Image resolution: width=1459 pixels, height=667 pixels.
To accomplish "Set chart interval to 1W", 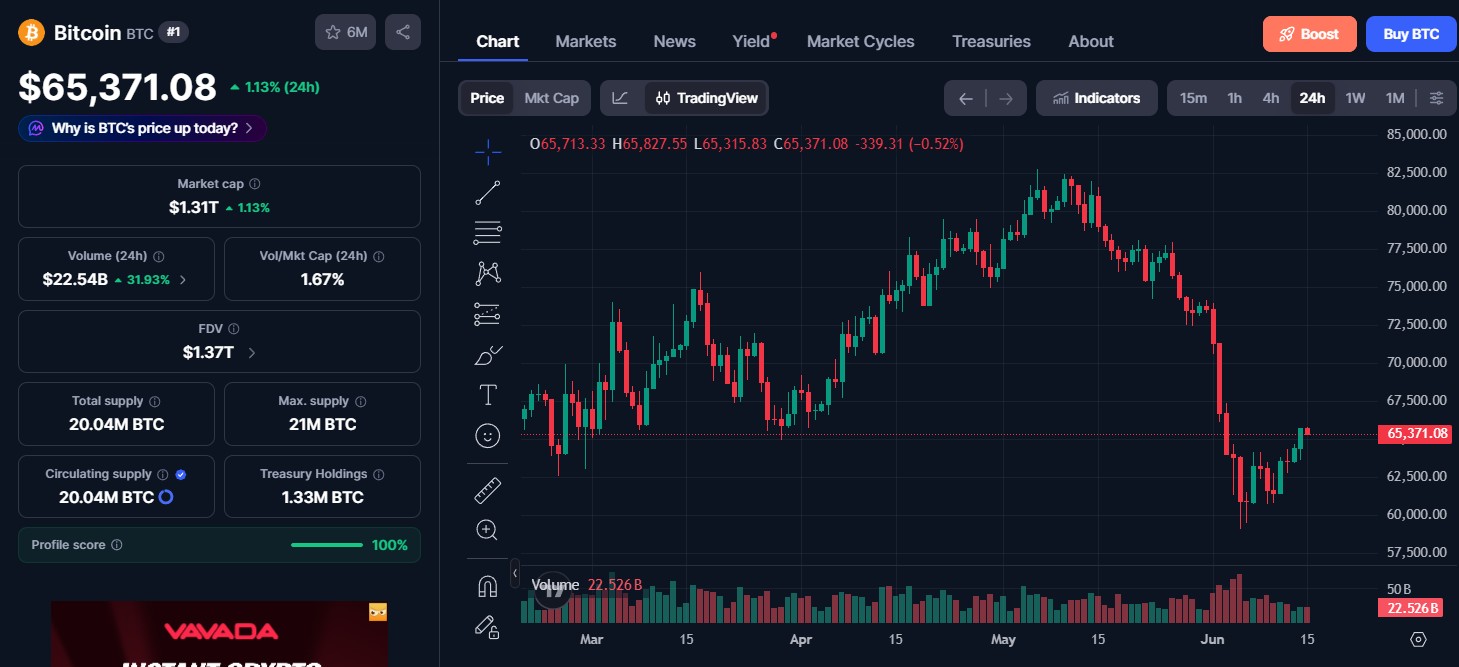I will pyautogui.click(x=1355, y=98).
